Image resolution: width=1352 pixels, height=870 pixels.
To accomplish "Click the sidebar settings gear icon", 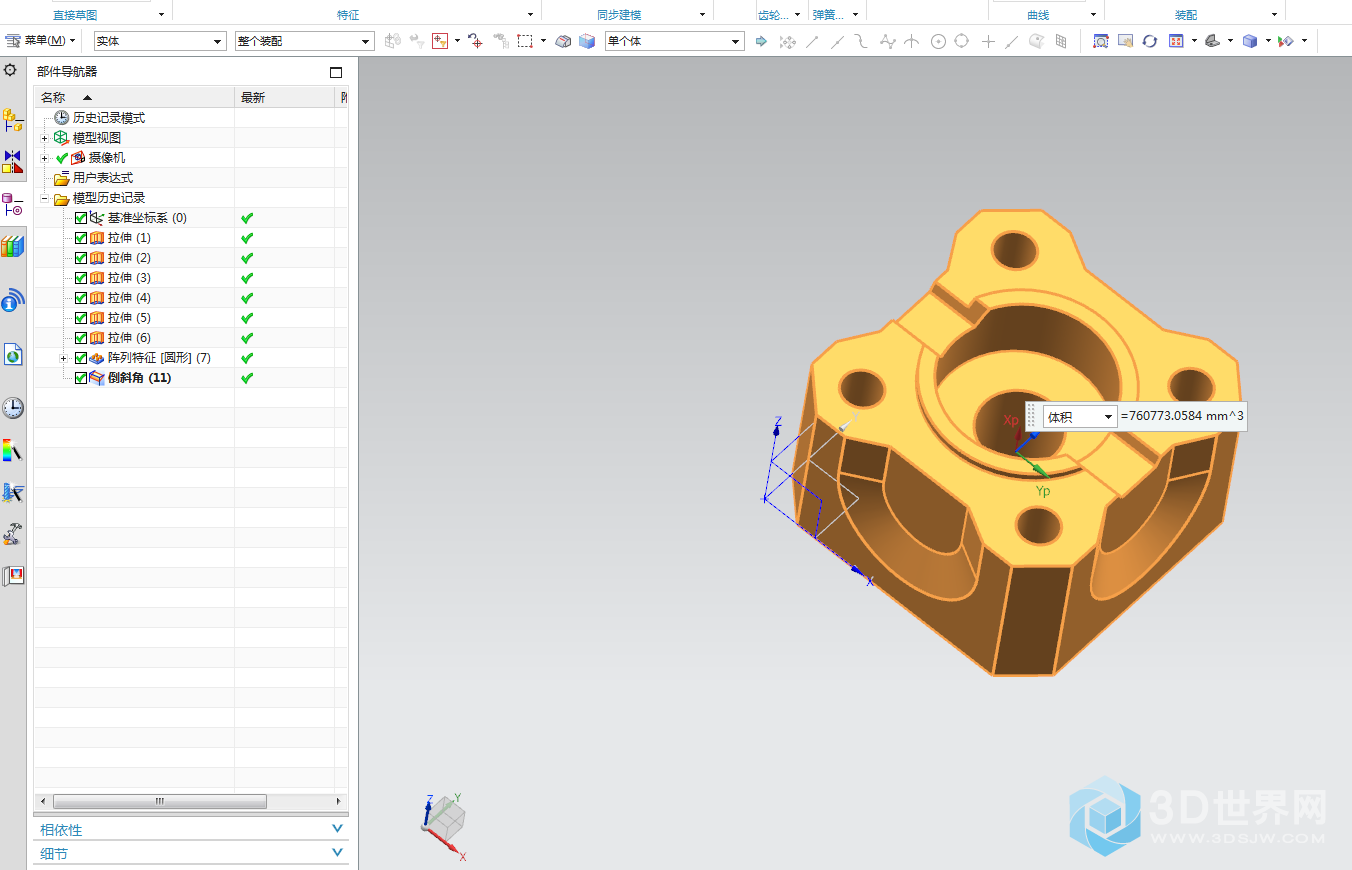I will pyautogui.click(x=10, y=70).
